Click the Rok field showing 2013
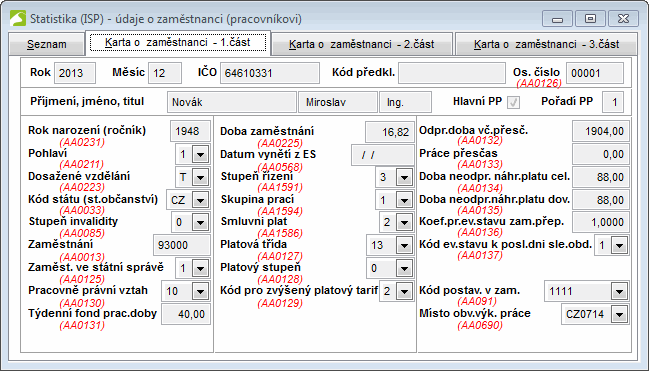 pos(75,73)
